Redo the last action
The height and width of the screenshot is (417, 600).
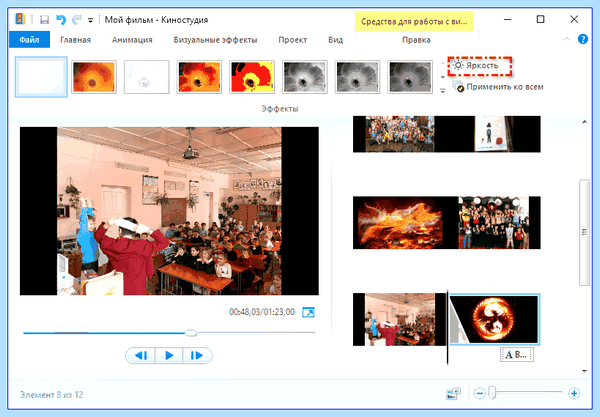coord(77,20)
